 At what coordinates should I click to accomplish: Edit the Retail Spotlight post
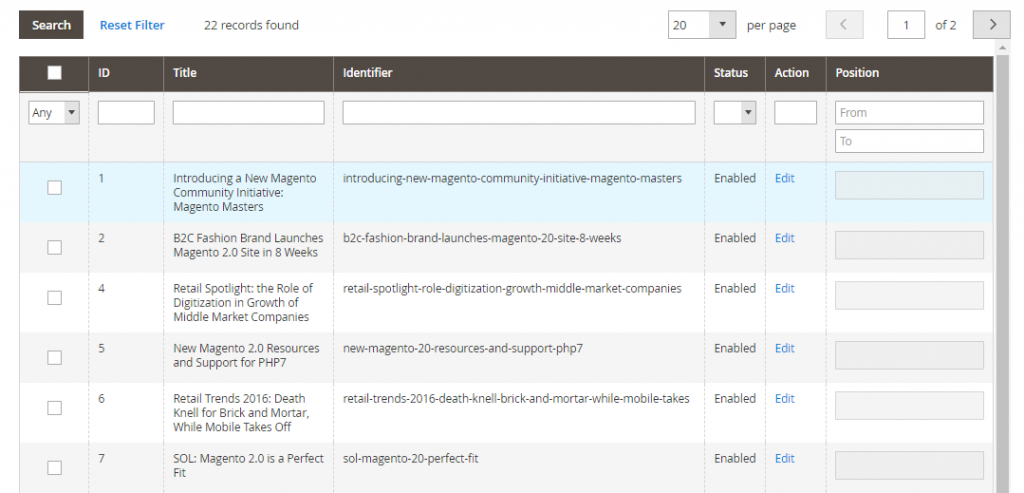(784, 289)
